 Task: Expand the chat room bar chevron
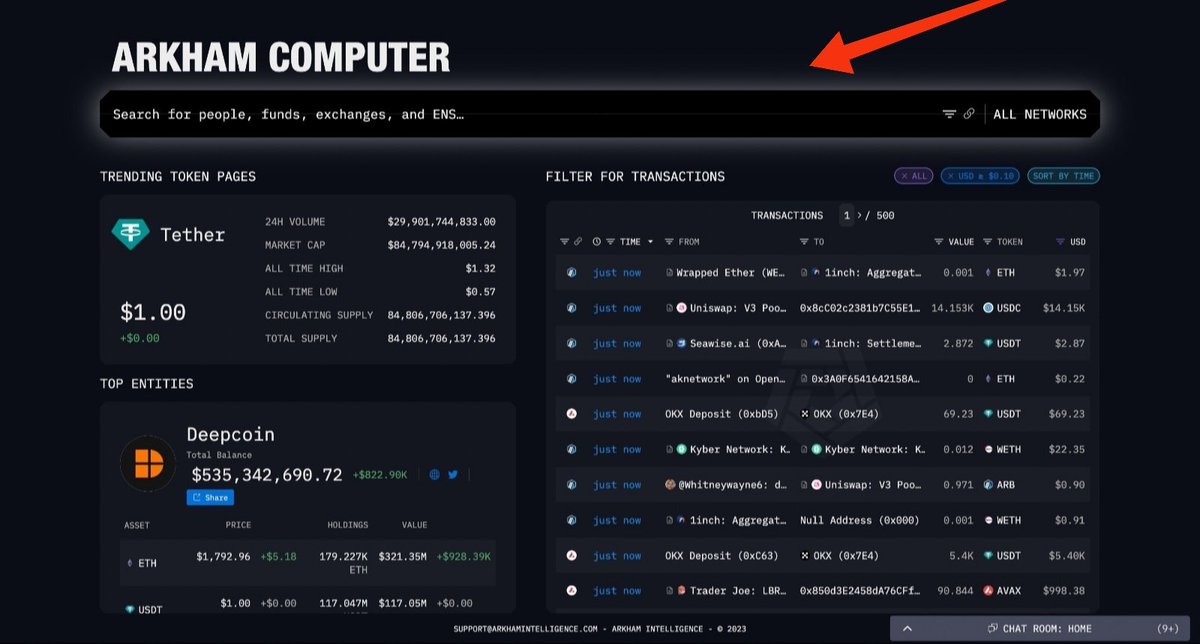click(x=907, y=629)
